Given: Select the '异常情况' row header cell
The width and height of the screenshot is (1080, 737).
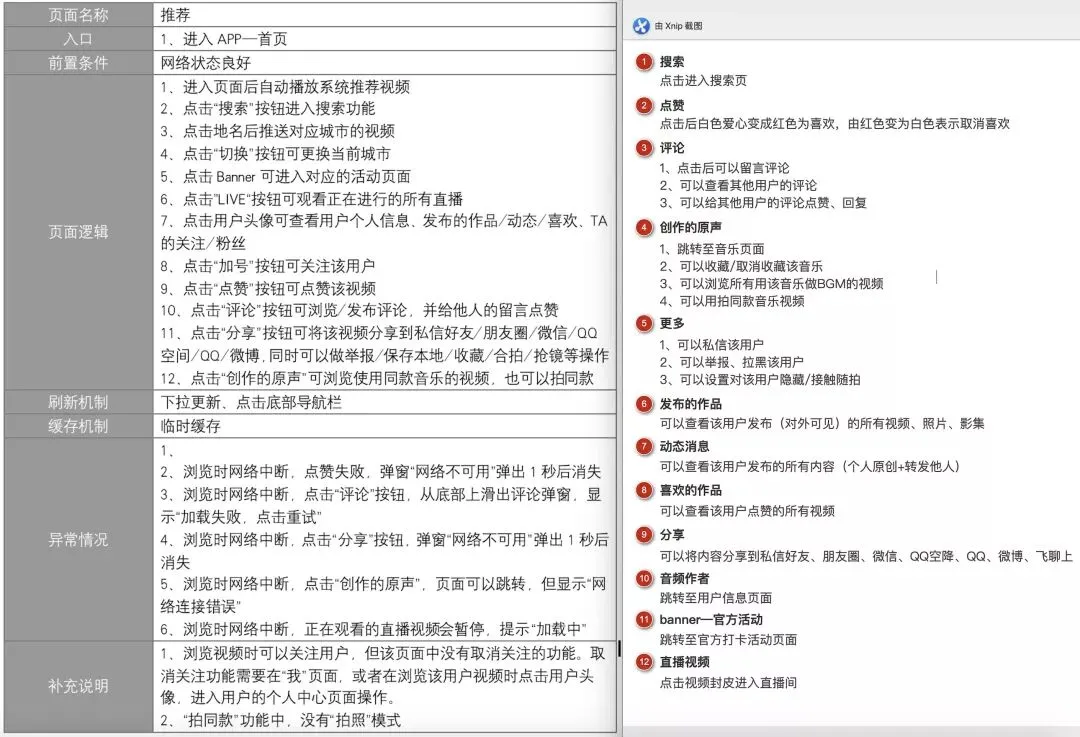Looking at the screenshot, I should pyautogui.click(x=79, y=540).
